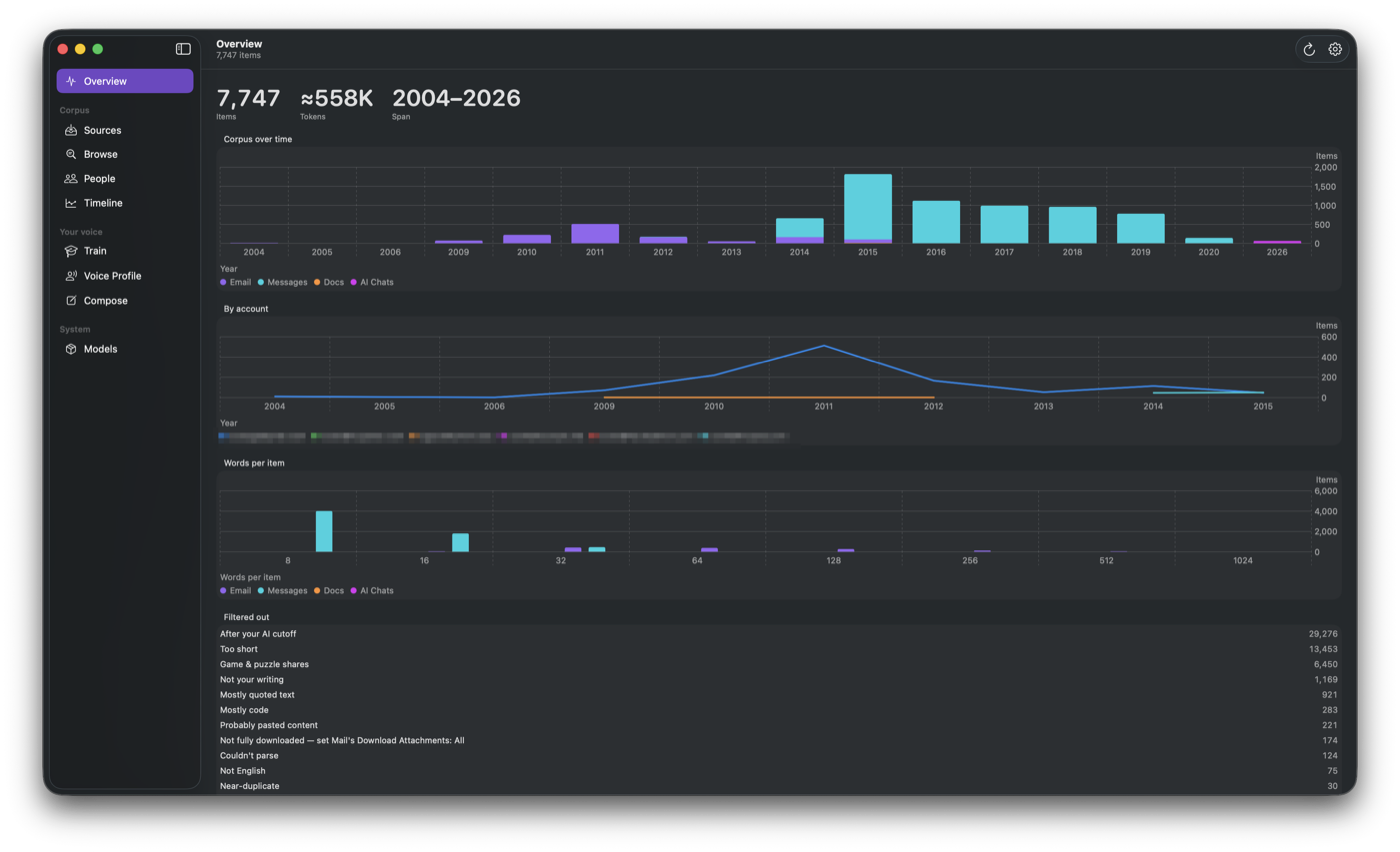Viewport: 1400px width, 852px height.
Task: Click the 2017 bar in Corpus over time
Action: coord(1004,225)
